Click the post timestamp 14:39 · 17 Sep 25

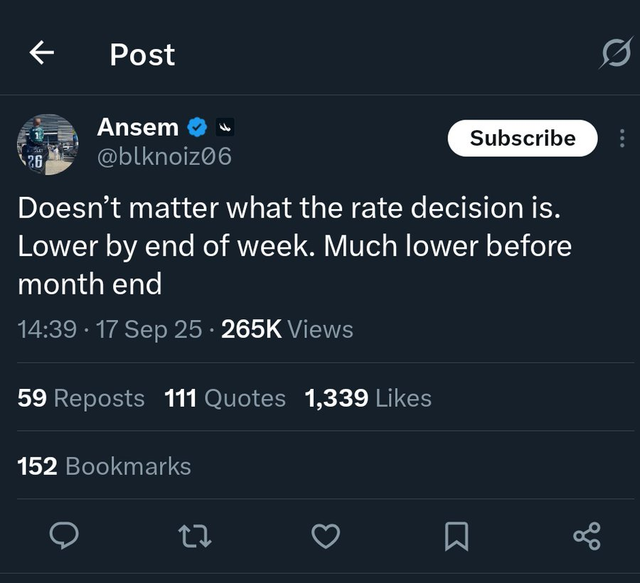(x=110, y=329)
